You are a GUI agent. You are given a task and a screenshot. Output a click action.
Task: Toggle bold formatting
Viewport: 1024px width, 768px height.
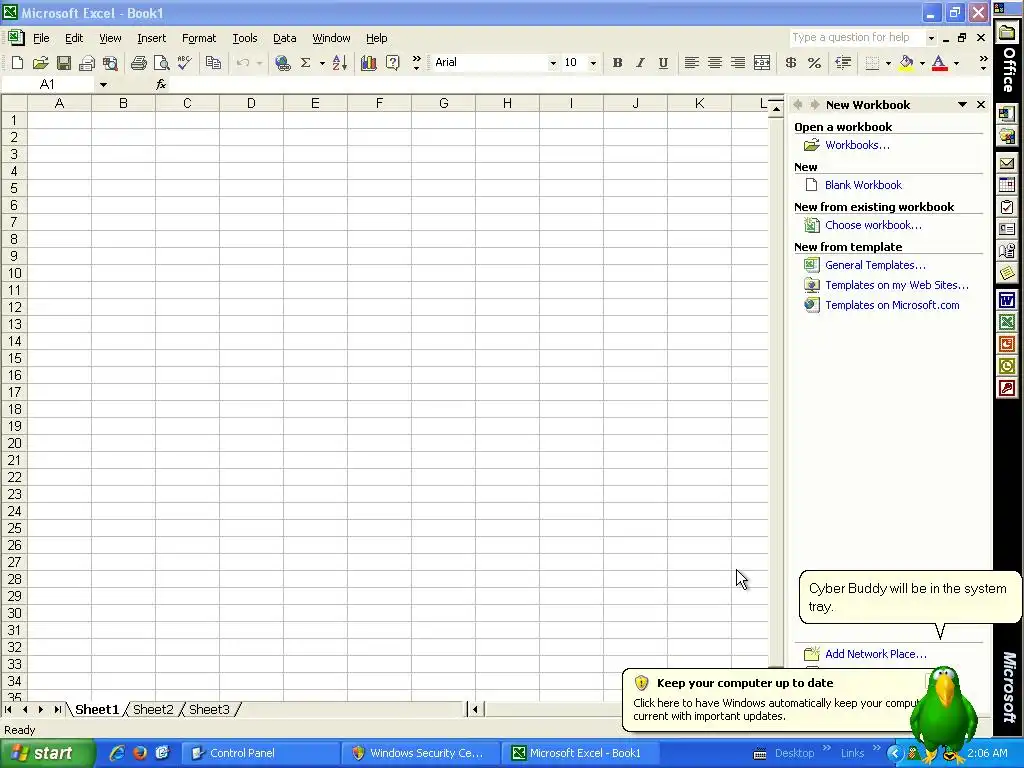(x=616, y=63)
